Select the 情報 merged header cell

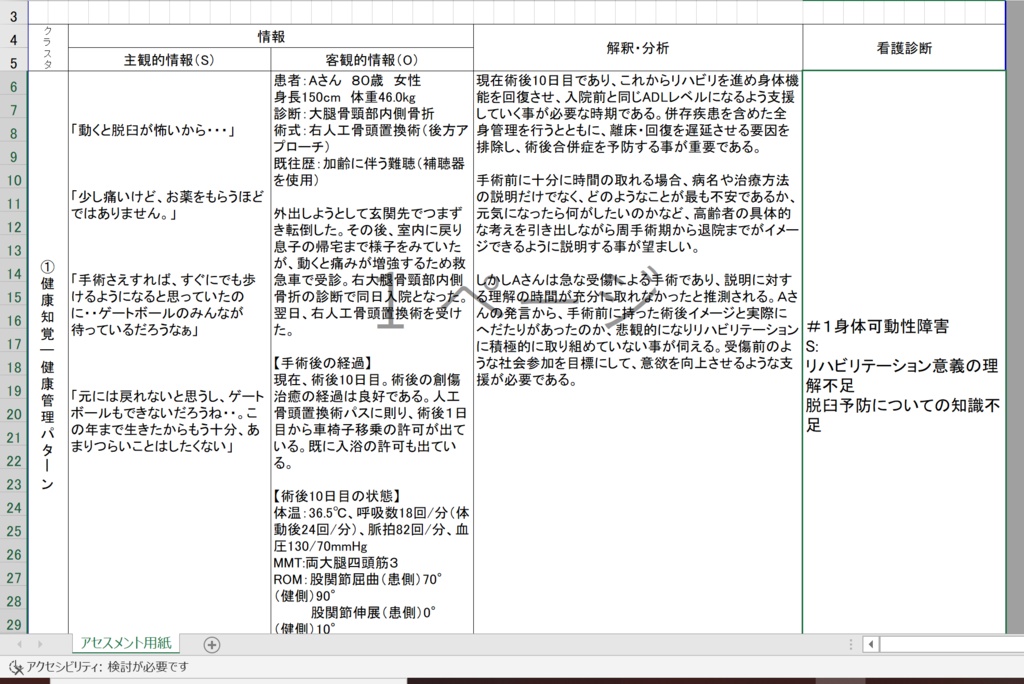(x=270, y=34)
